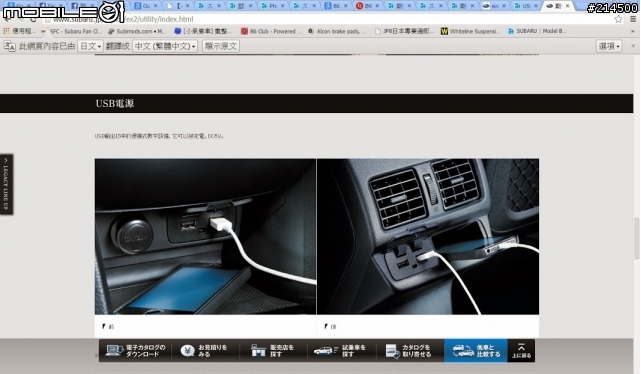Screen dimensions: 641x374
Task: Close the active rightmost tab
Action: pos(567,6)
